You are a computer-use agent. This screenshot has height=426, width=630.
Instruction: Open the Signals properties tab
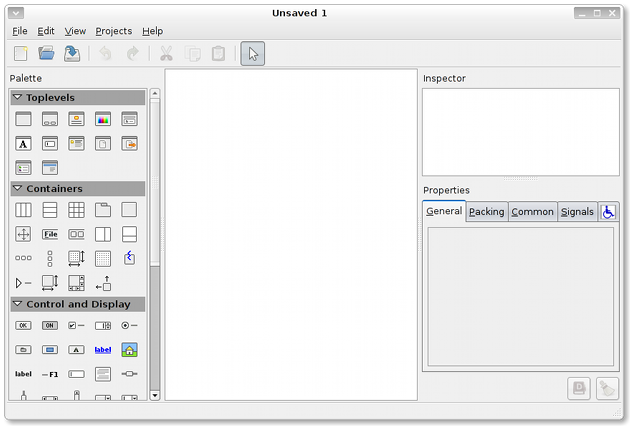coord(577,212)
